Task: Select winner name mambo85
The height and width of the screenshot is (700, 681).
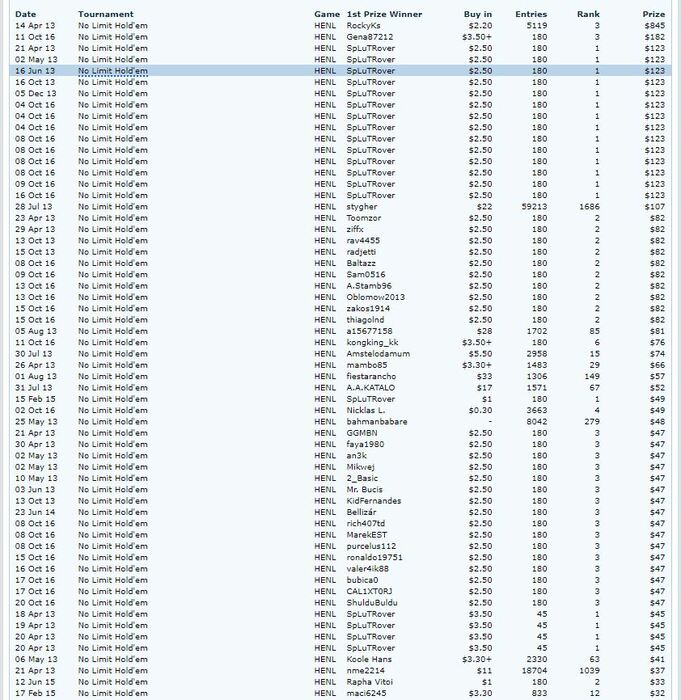Action: click(367, 365)
